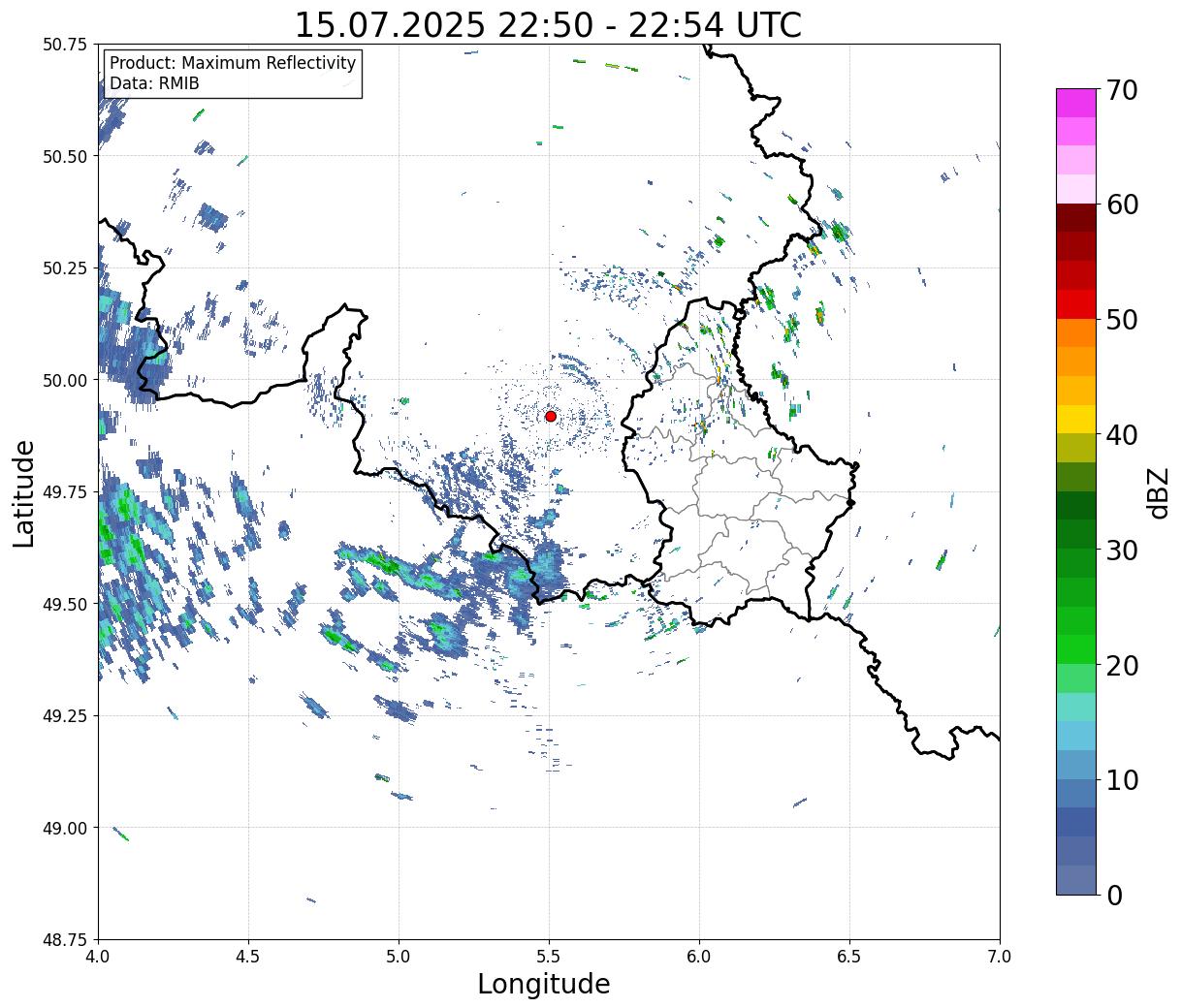
Task: Click the colorbar tick label 50
Action: [x=1122, y=320]
